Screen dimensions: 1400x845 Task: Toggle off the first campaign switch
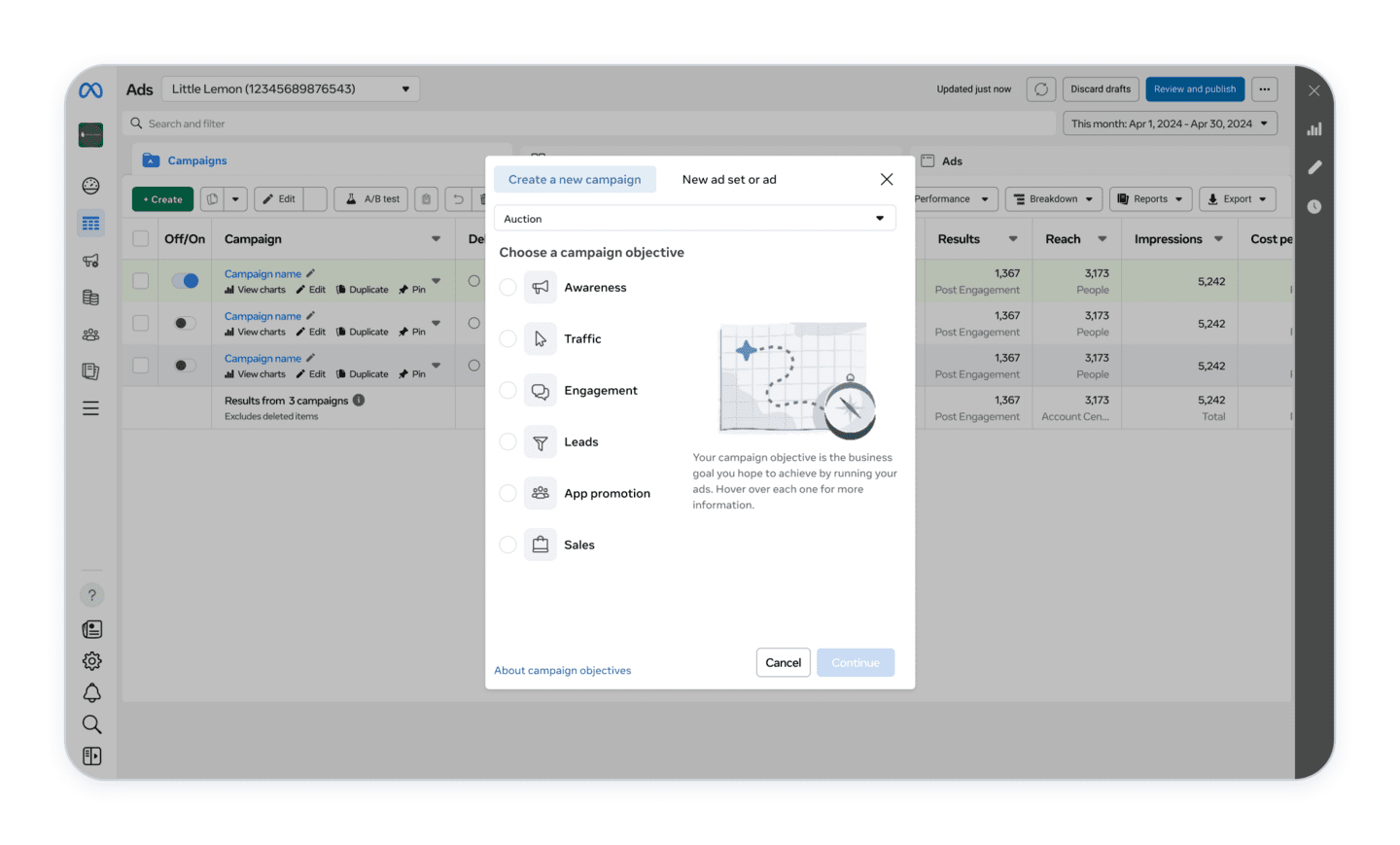[x=185, y=281]
